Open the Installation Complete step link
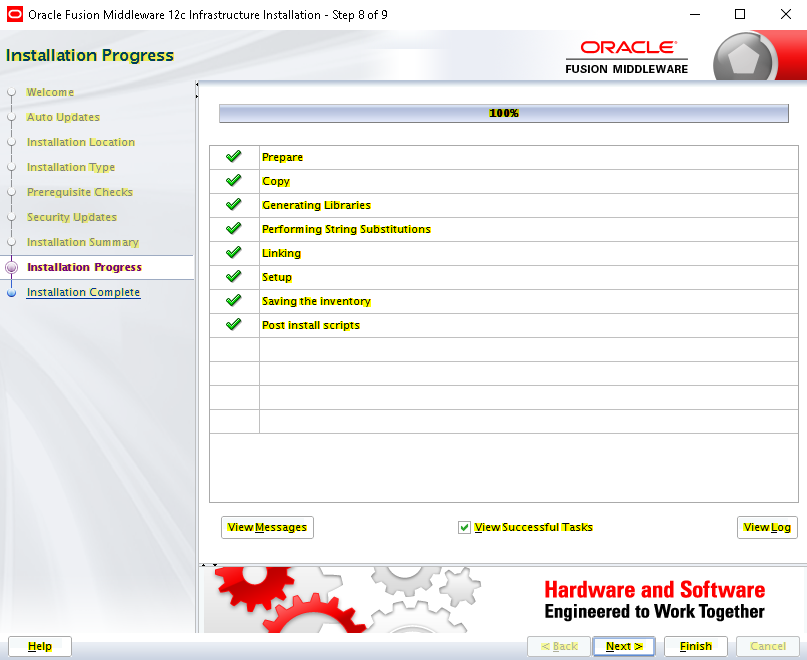Viewport: 807px width, 660px height. (x=83, y=292)
